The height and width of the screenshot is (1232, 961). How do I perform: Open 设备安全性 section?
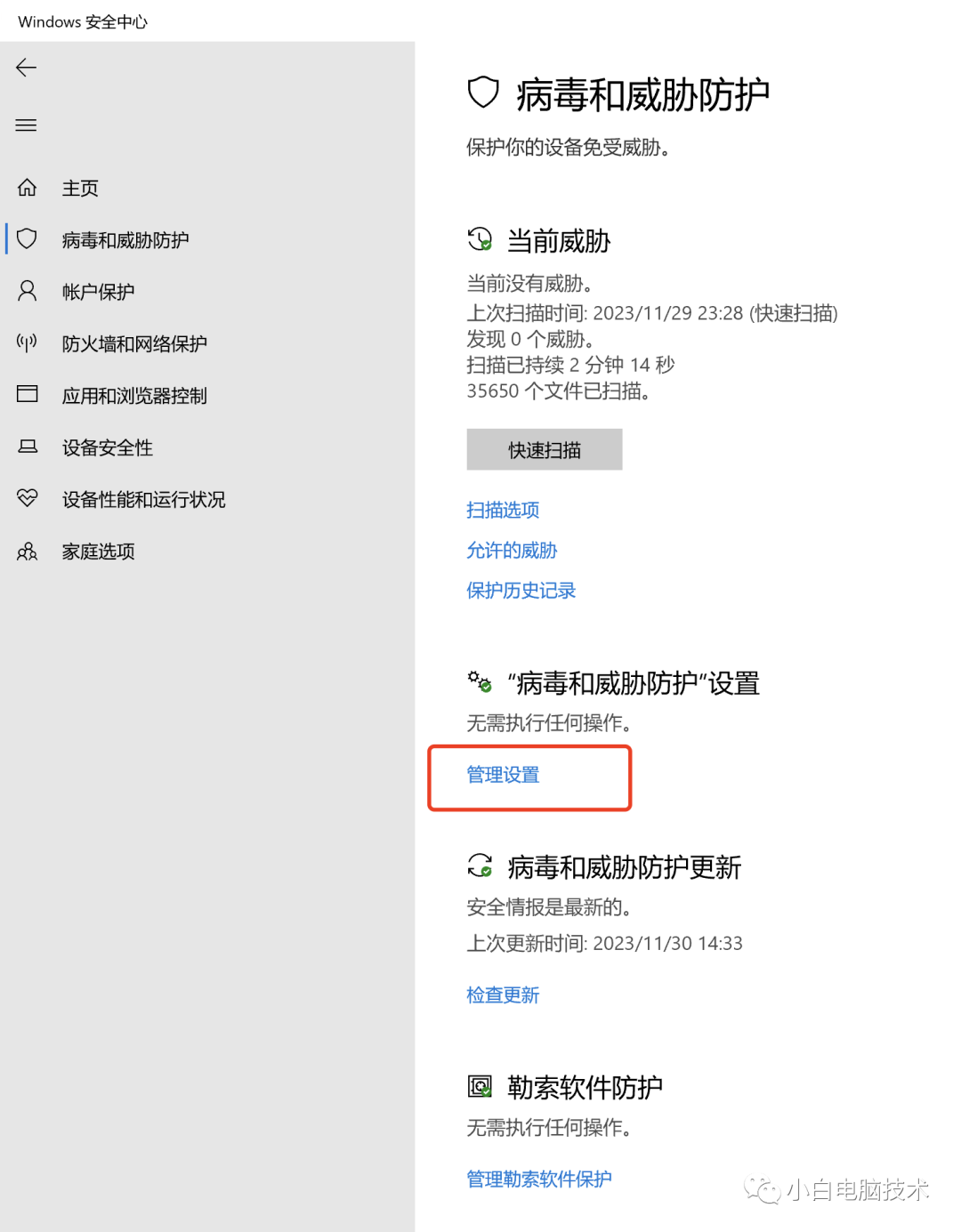(x=108, y=448)
